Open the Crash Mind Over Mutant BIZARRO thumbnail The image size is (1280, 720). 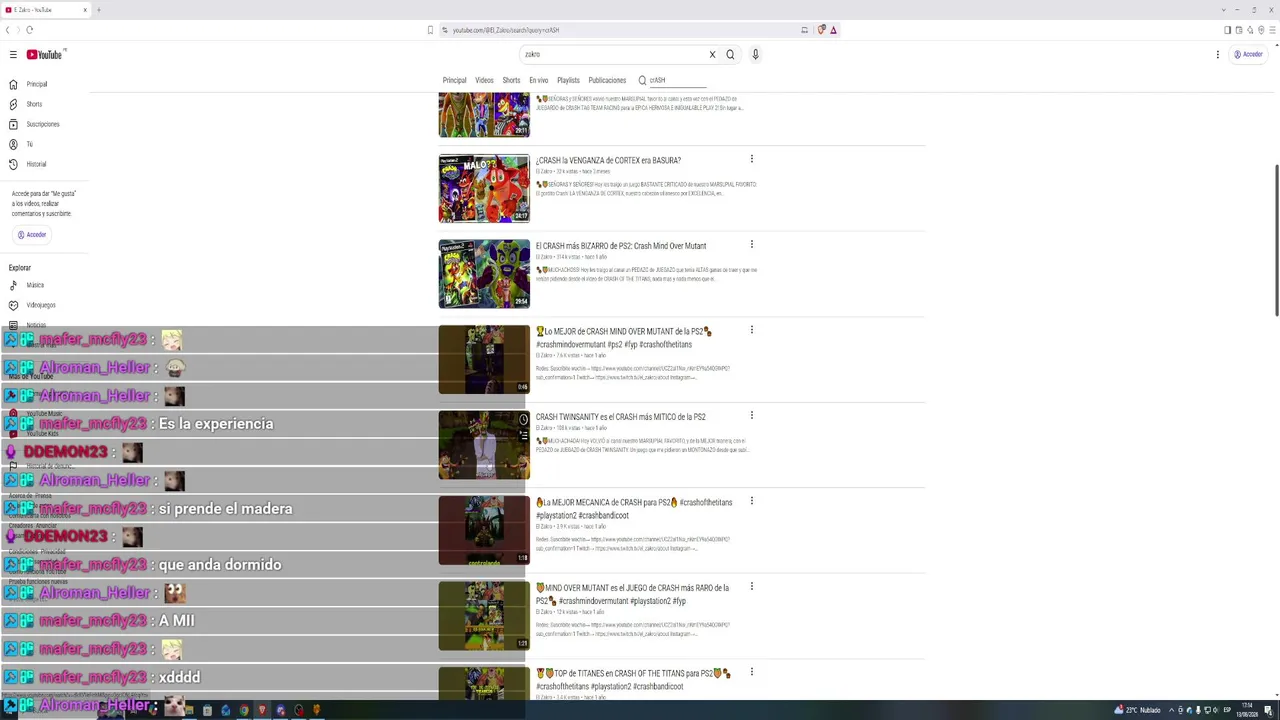[484, 274]
